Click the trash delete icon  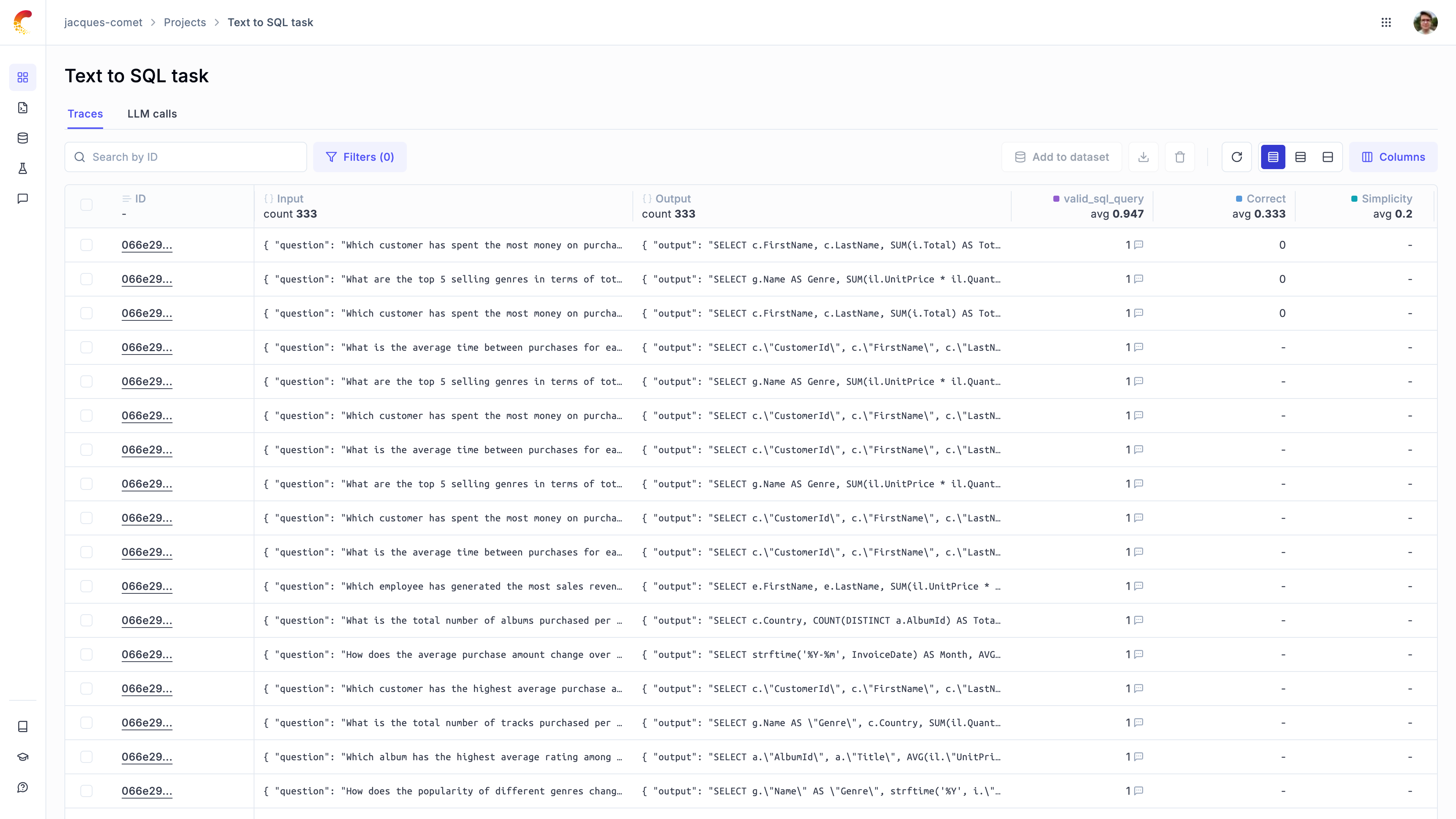(x=1180, y=157)
